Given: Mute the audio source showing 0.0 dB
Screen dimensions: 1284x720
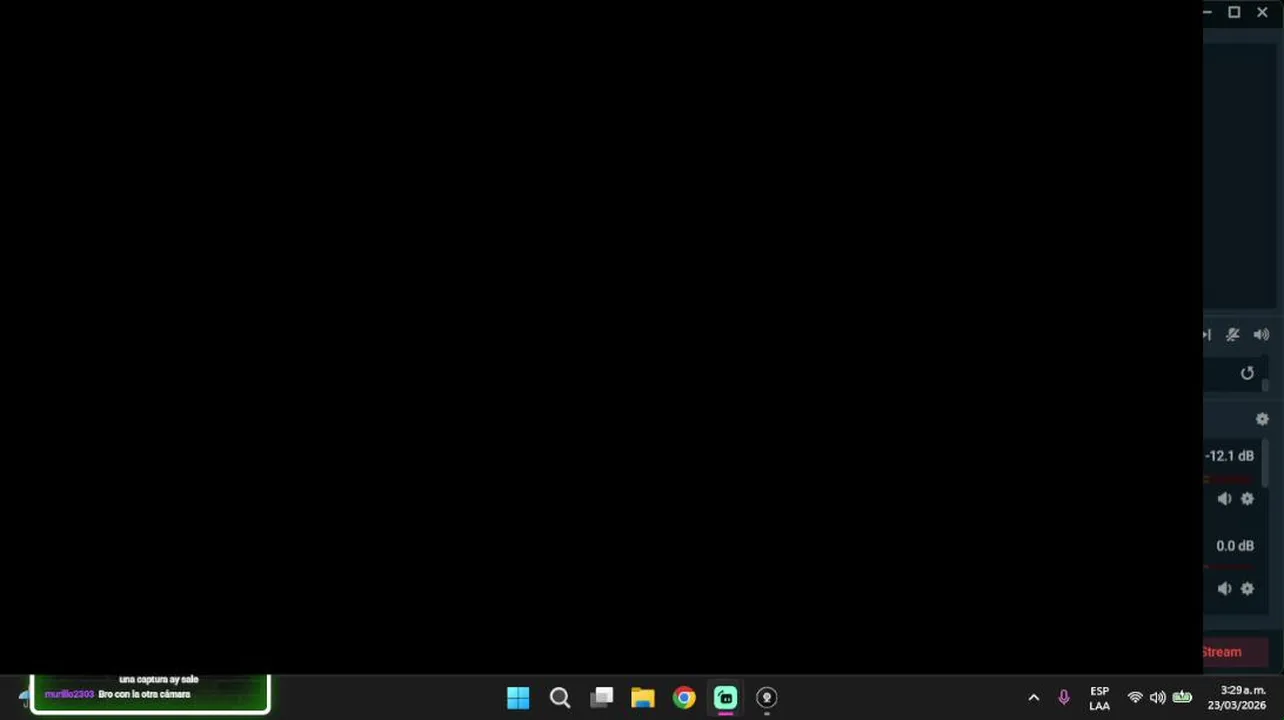Looking at the screenshot, I should 1224,589.
